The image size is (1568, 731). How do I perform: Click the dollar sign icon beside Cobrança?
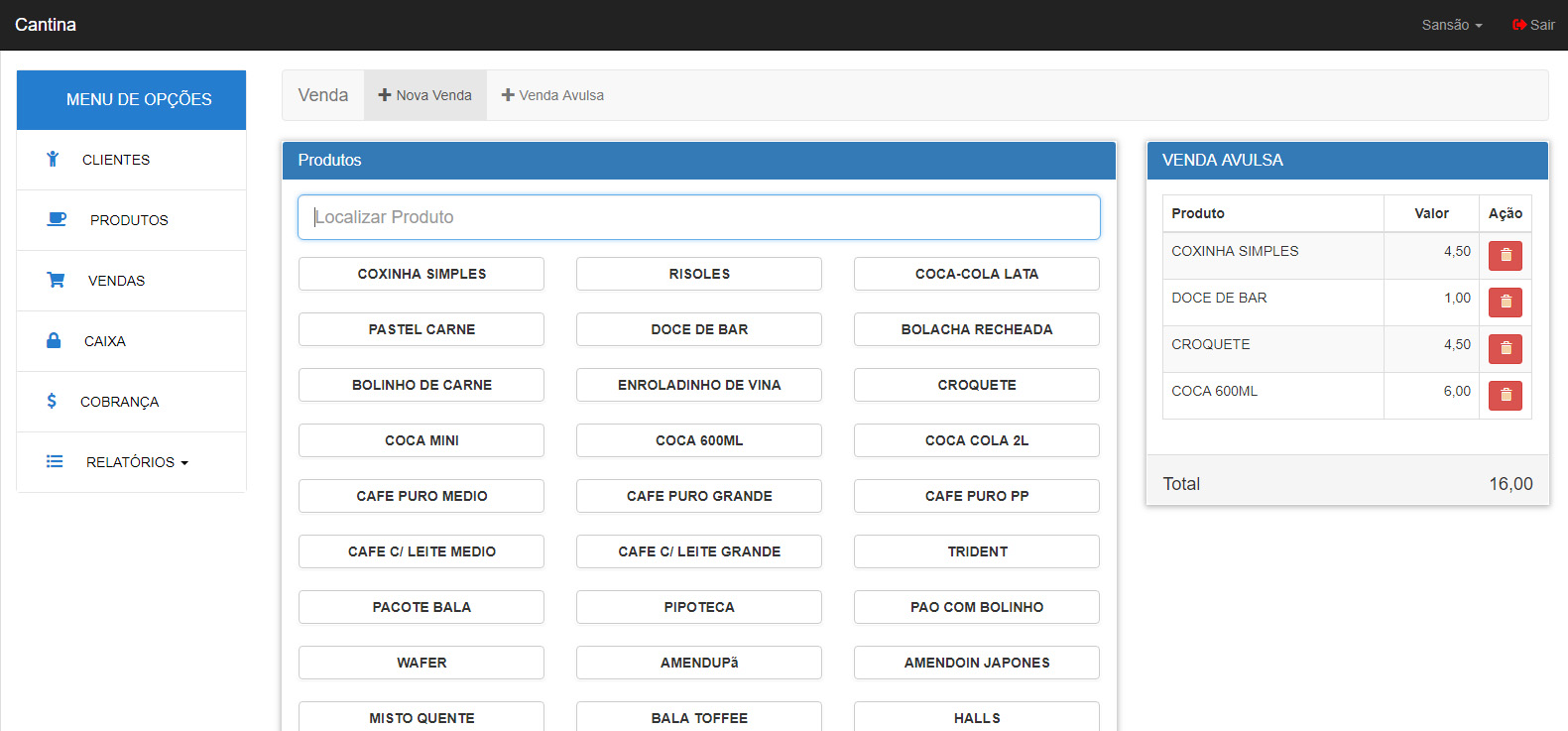click(52, 401)
